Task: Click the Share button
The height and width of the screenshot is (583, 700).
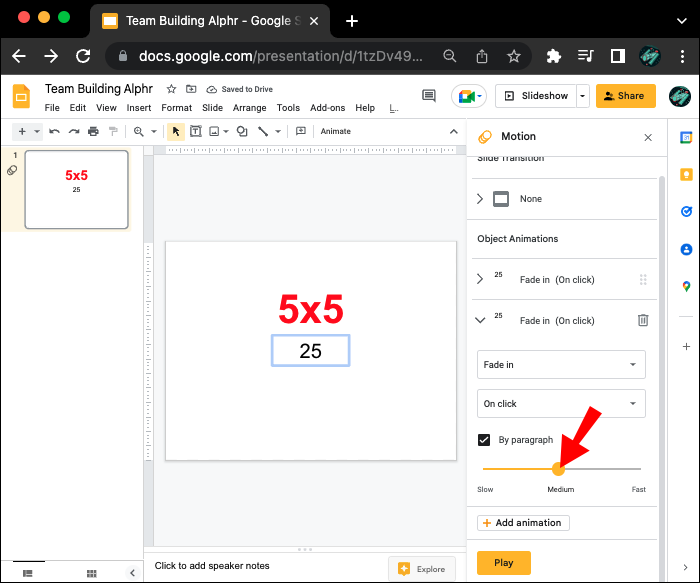Action: pos(625,96)
